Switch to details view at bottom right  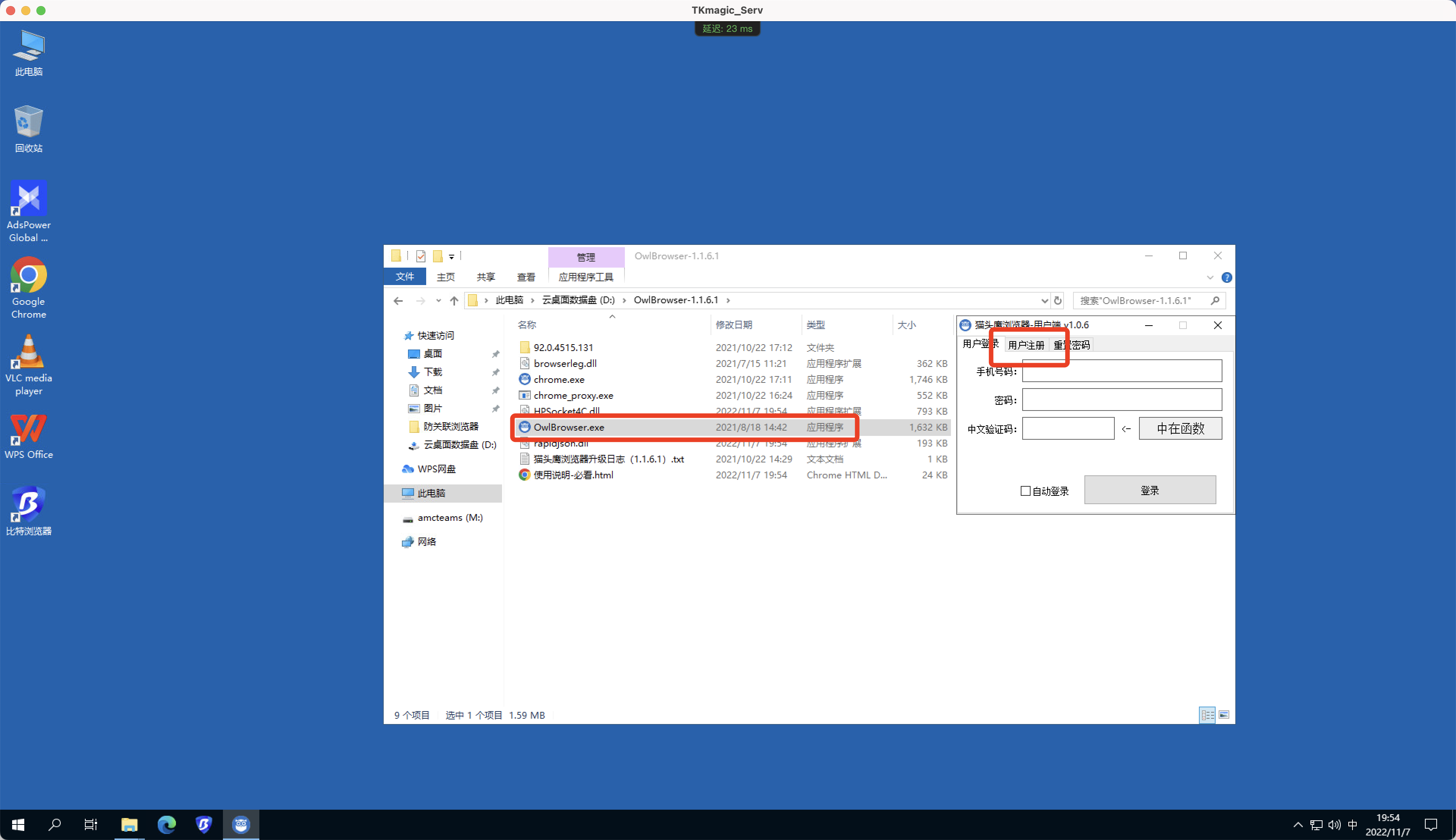[1207, 715]
